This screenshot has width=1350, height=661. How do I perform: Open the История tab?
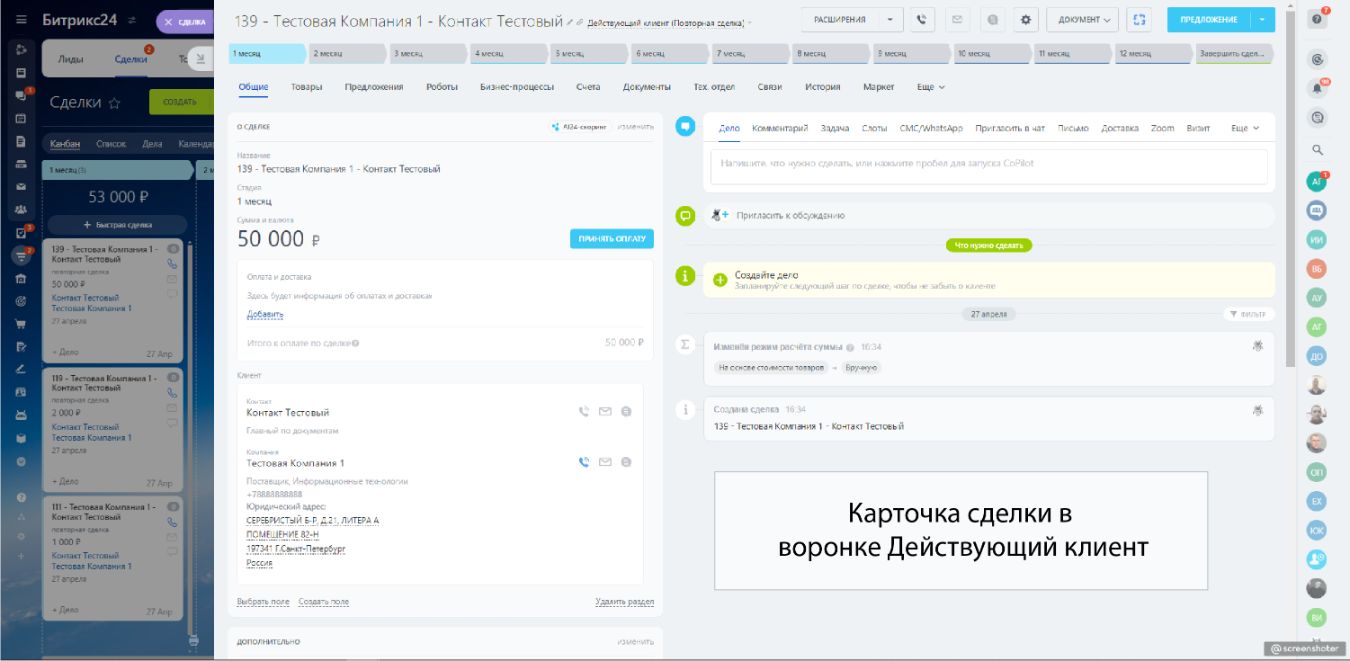[822, 87]
